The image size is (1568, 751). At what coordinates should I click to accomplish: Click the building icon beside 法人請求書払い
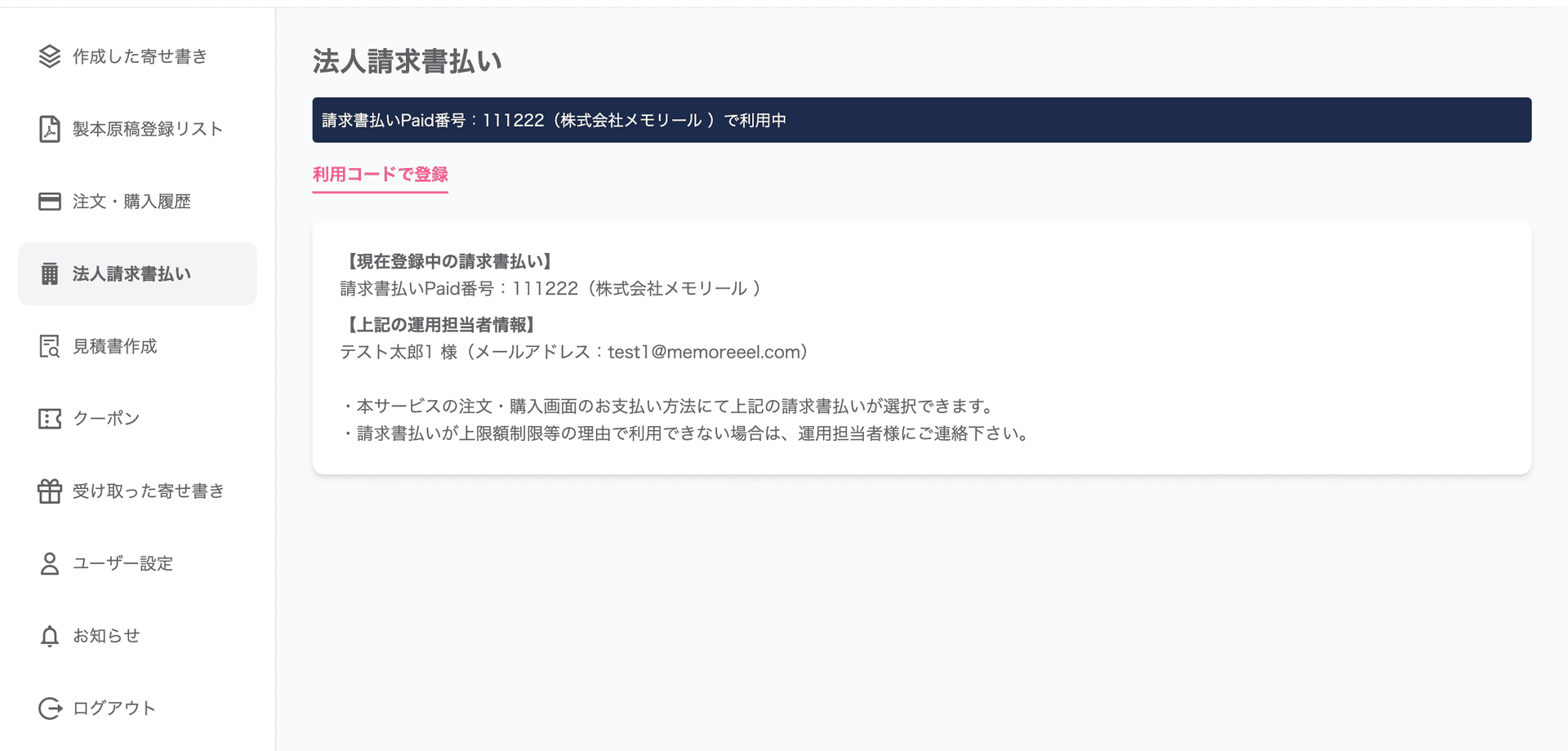pyautogui.click(x=50, y=274)
